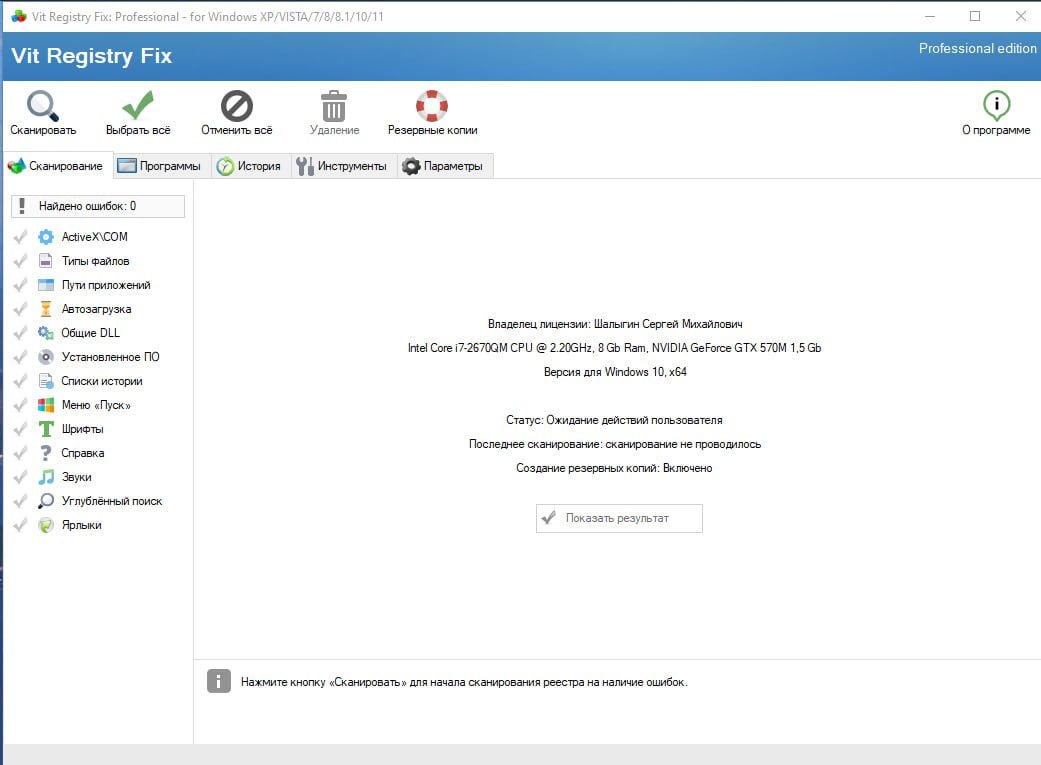1041x765 pixels.
Task: Open the О программе info icon
Action: coord(996,105)
